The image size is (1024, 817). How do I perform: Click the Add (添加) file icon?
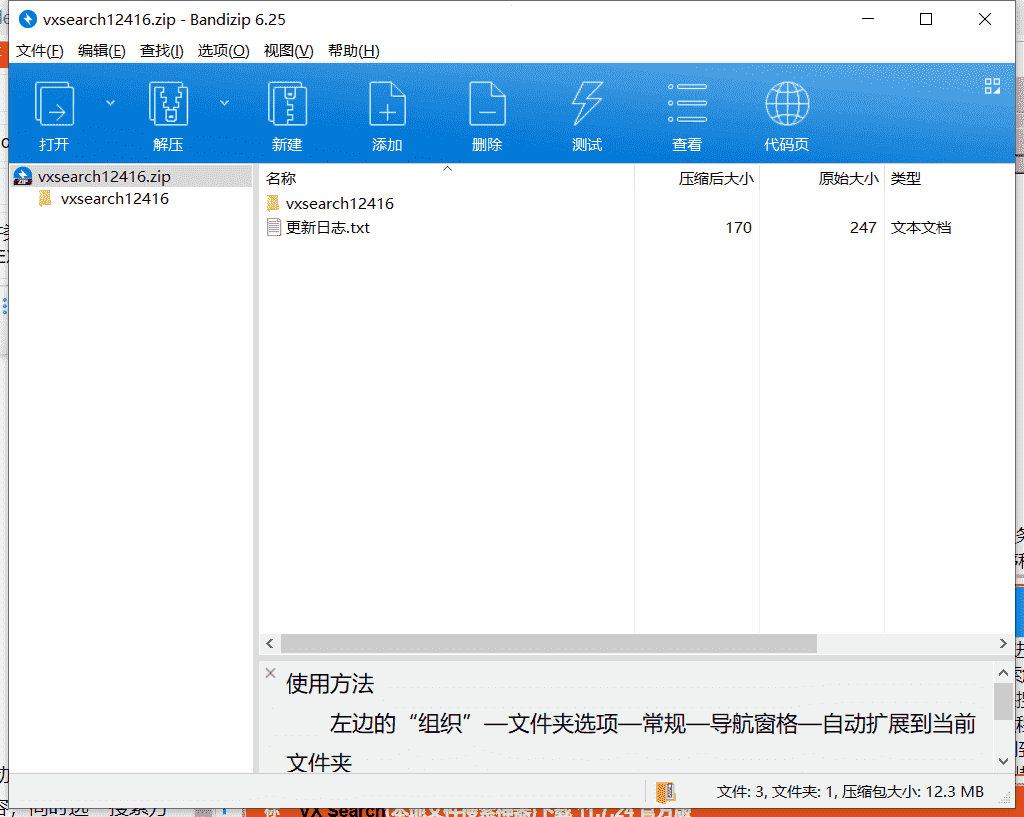point(387,103)
